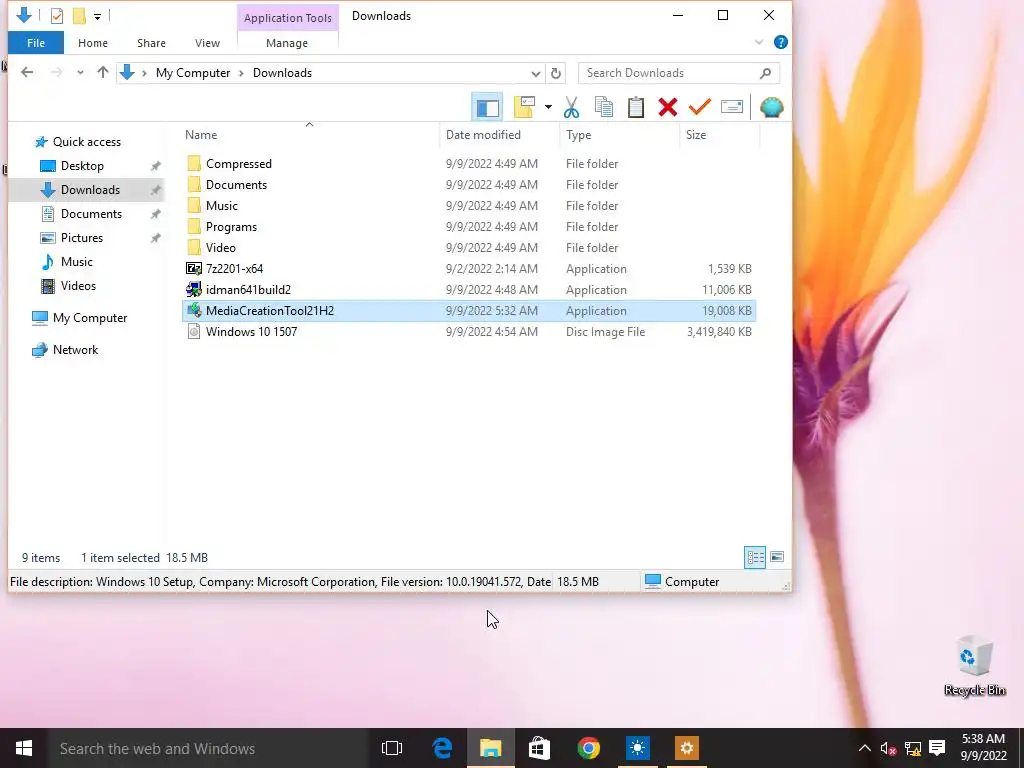Click the Cut scissors icon in toolbar

point(571,108)
